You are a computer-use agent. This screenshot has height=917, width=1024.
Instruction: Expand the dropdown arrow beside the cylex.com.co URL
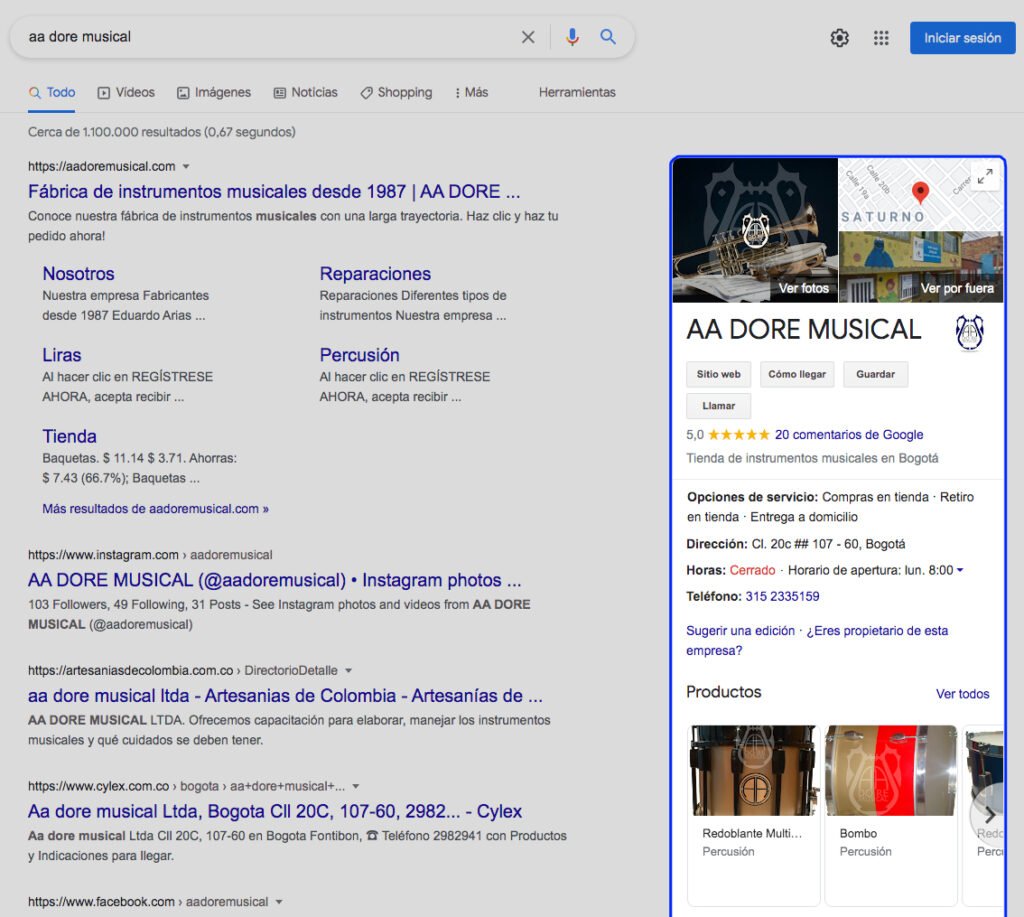tap(356, 786)
